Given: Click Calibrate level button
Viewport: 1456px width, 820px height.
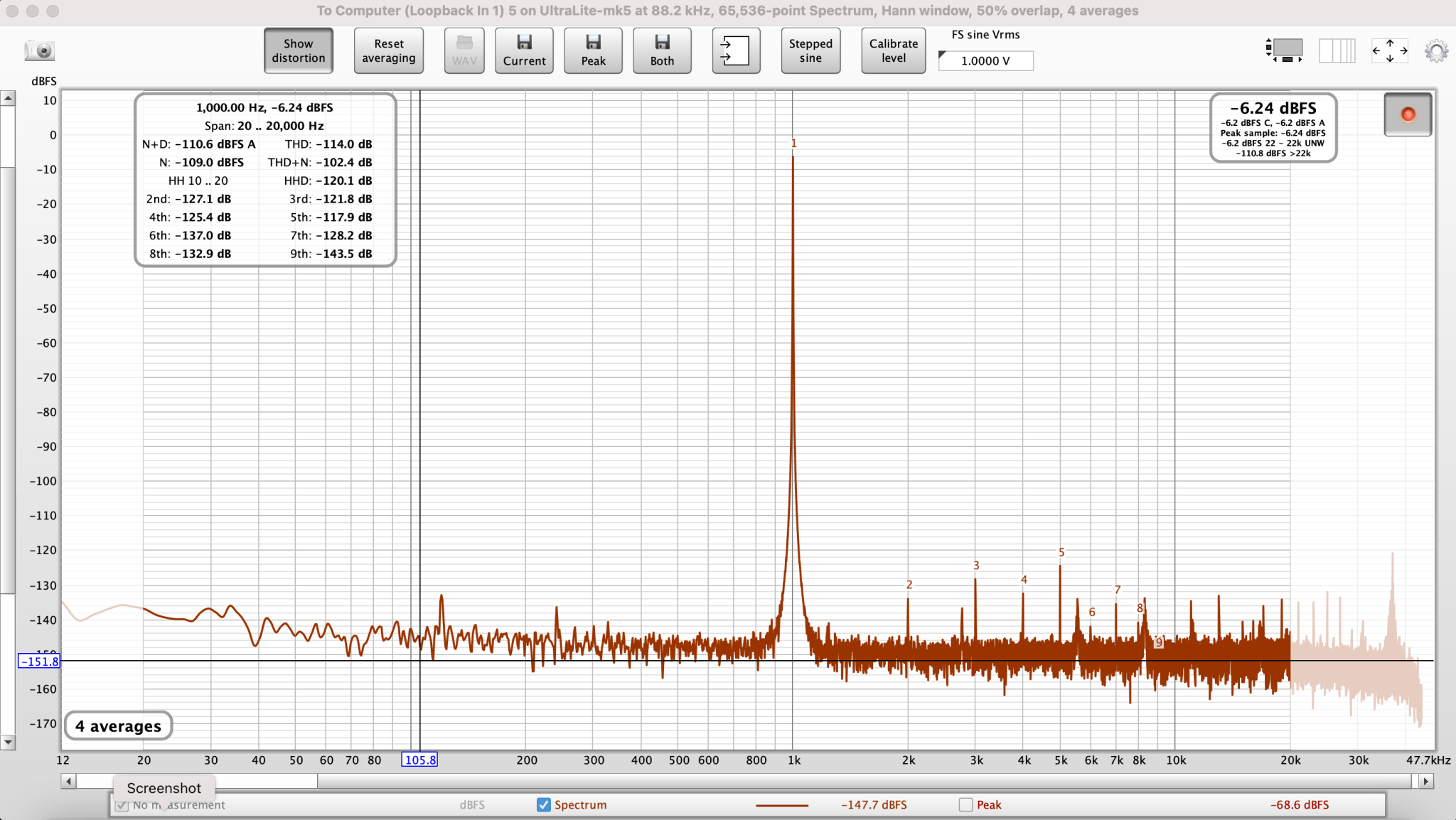Looking at the screenshot, I should coord(894,50).
